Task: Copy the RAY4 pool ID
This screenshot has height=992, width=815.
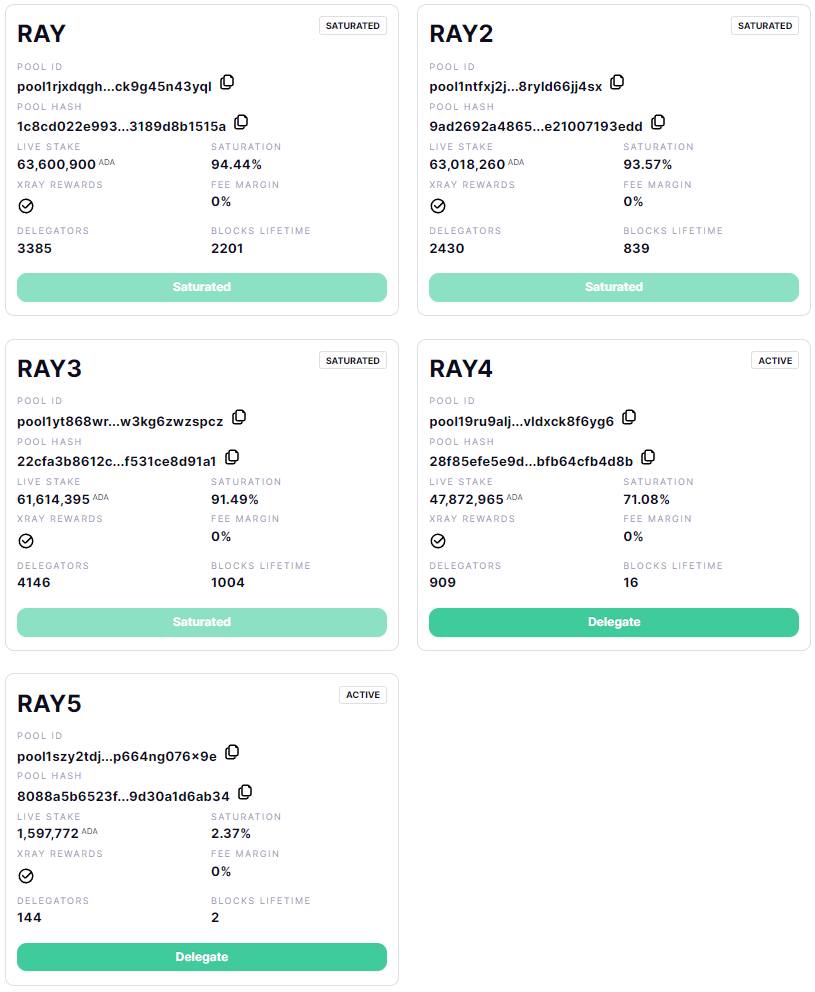Action: tap(629, 418)
